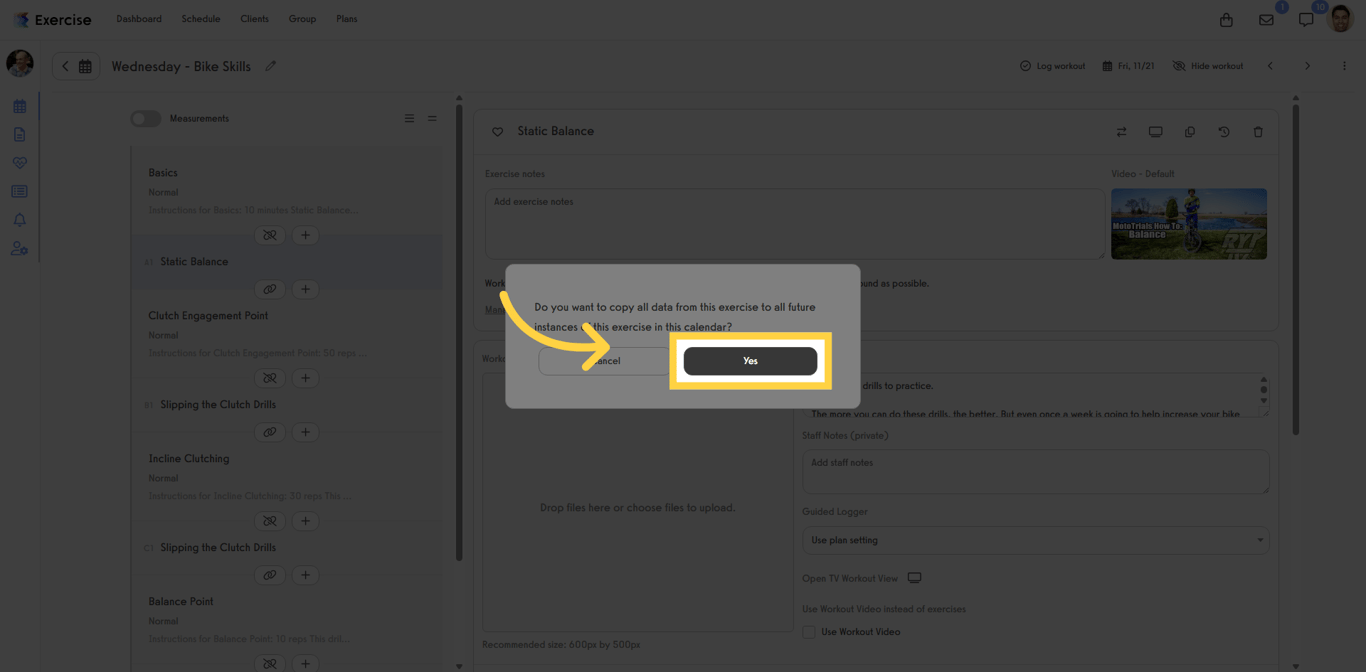Open the list icon in left sidebar
This screenshot has height=672, width=1366.
[19, 191]
